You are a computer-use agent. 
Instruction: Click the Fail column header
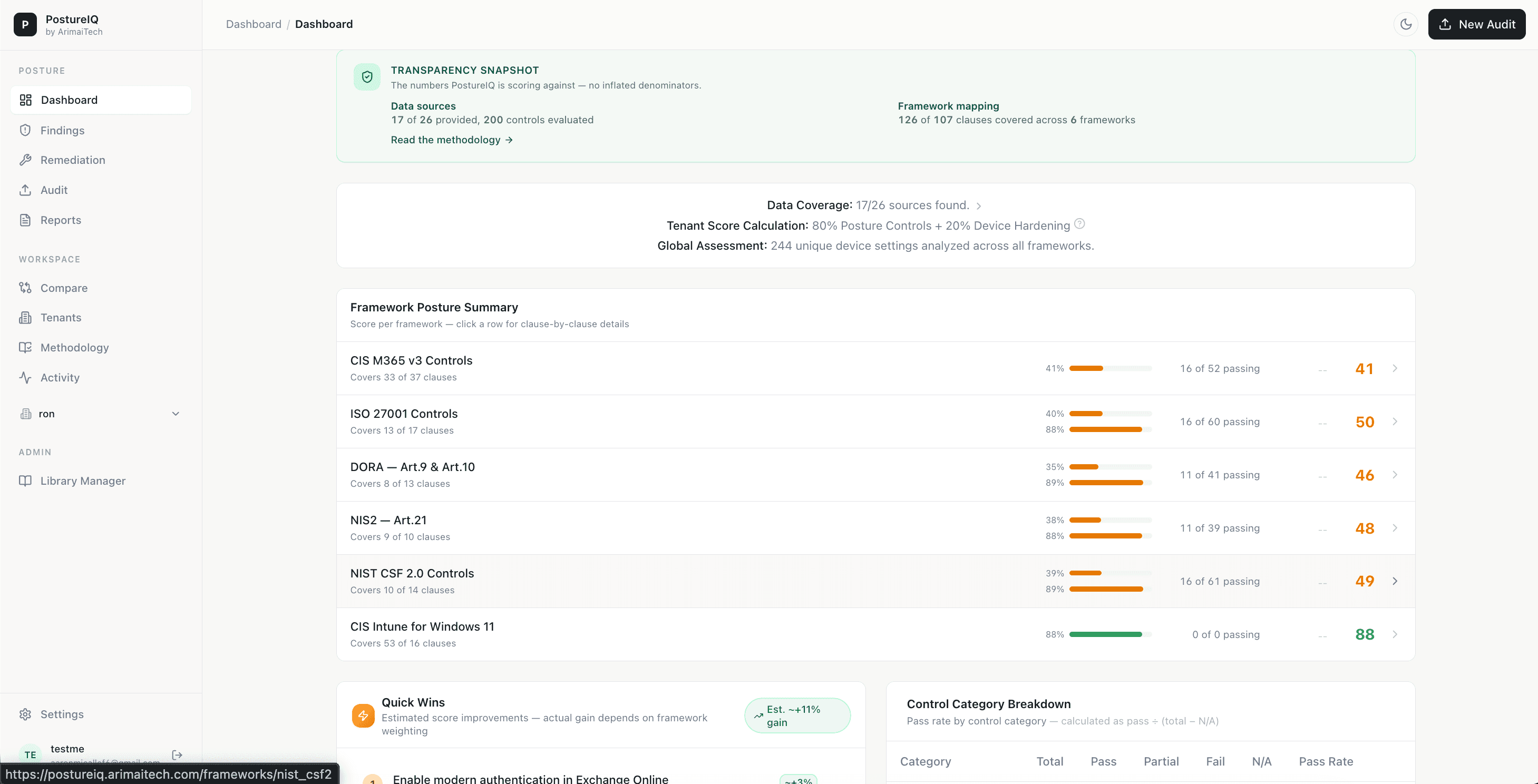click(x=1215, y=761)
